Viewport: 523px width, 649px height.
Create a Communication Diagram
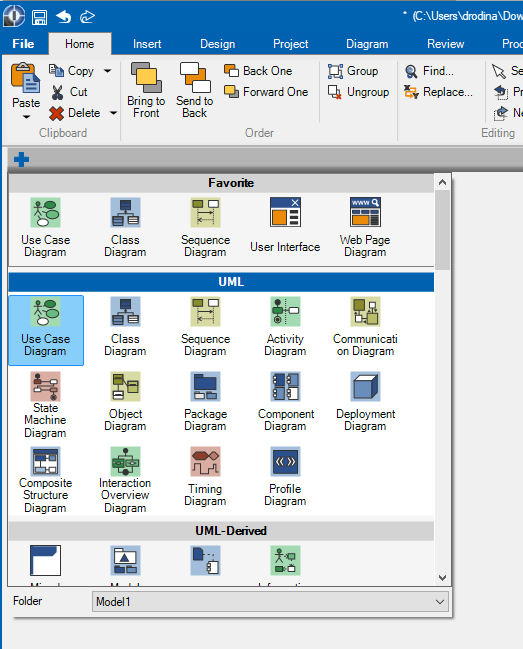tap(365, 327)
